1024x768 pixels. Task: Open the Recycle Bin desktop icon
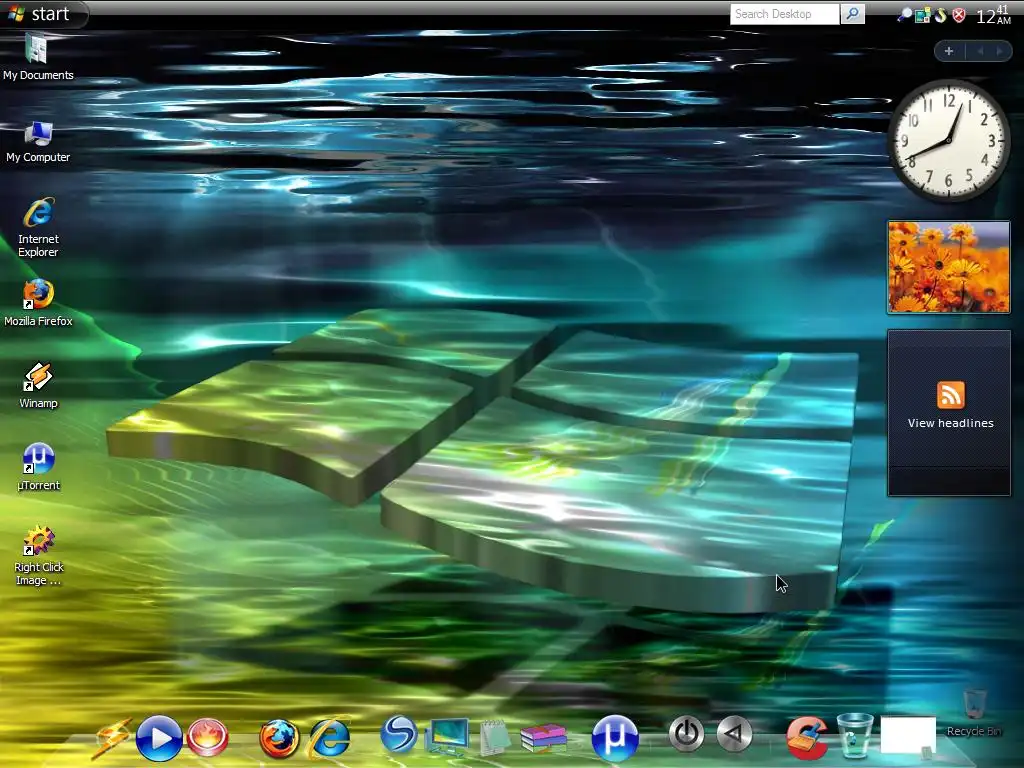click(974, 714)
